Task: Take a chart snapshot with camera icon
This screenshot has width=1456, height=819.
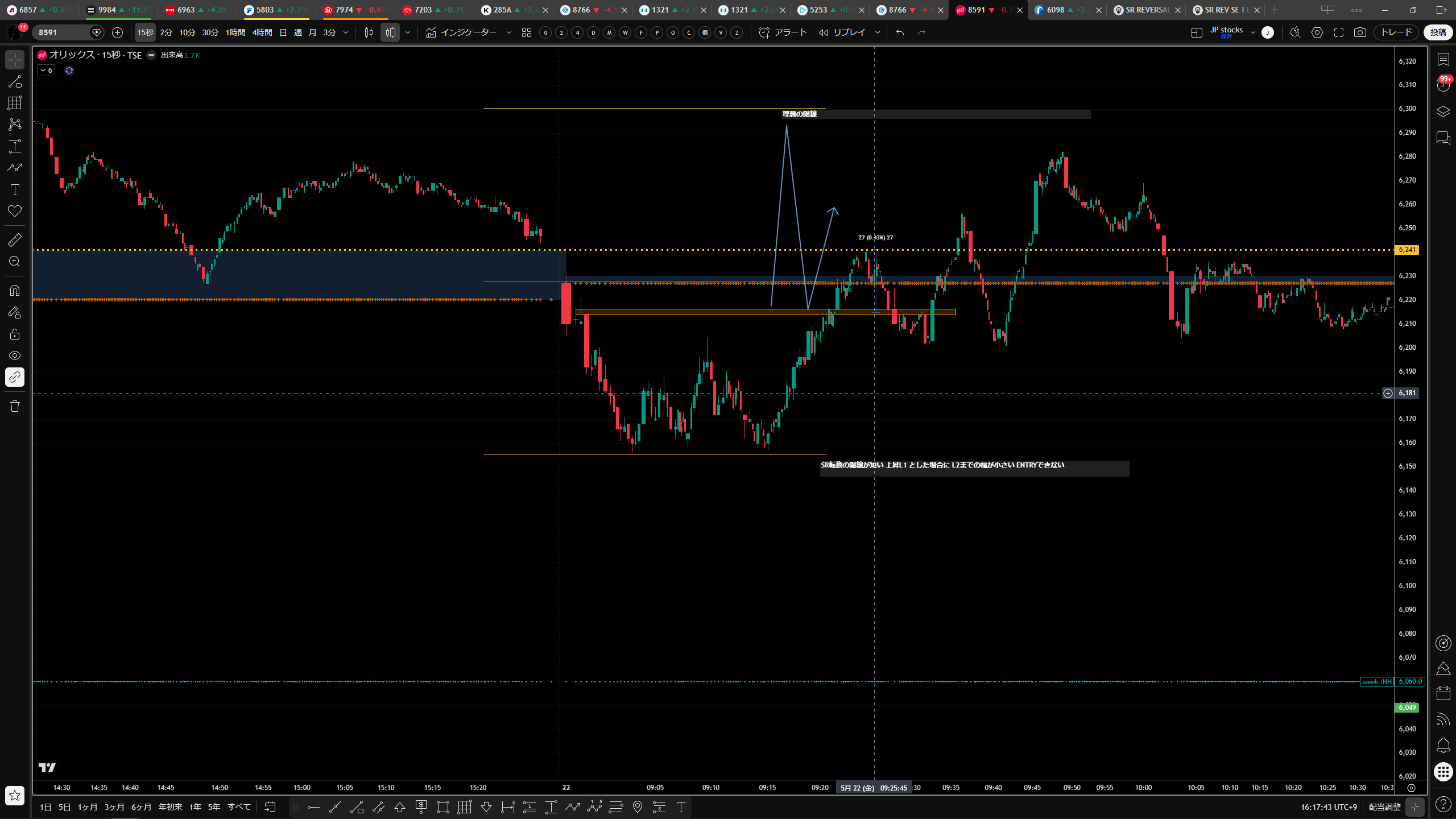Action: (x=1360, y=32)
